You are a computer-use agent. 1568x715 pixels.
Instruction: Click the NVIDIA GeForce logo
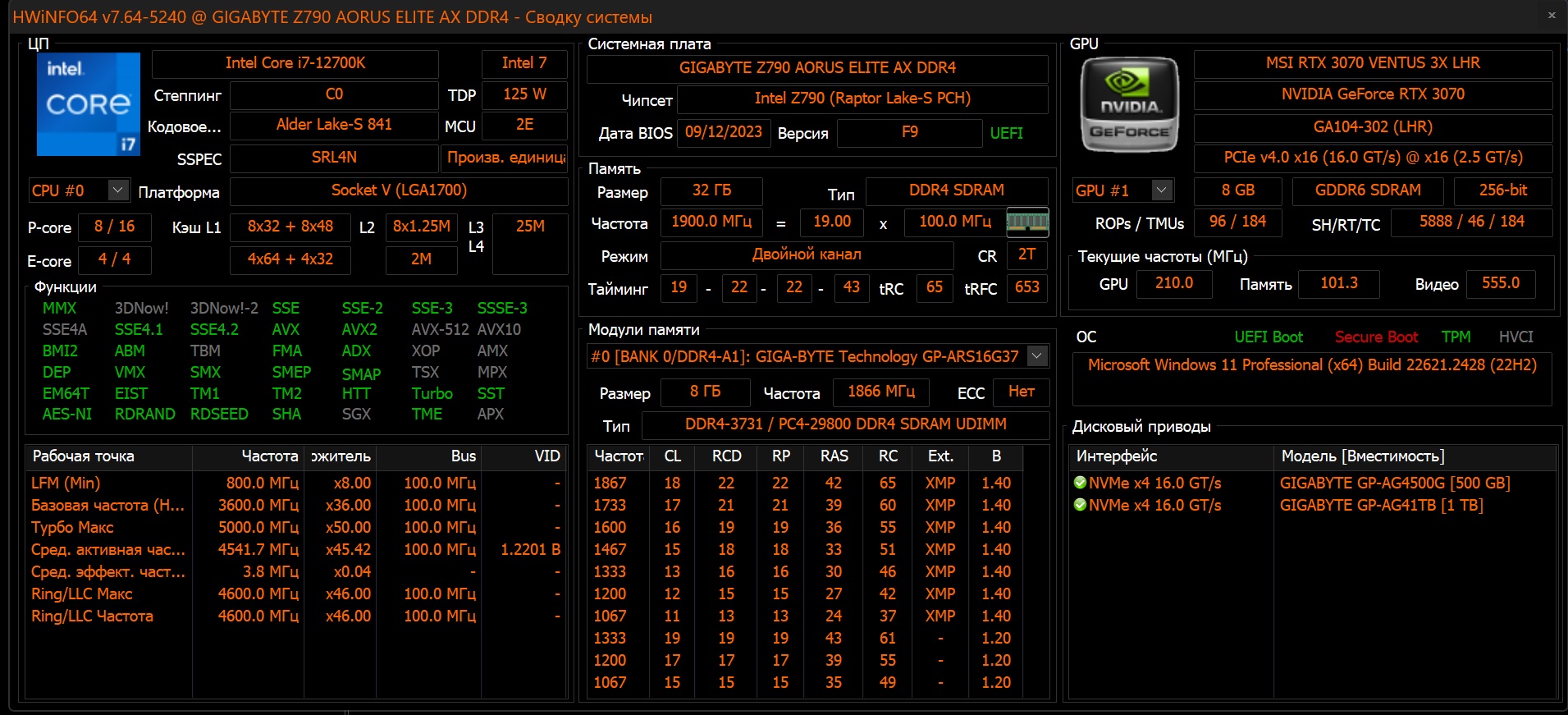[x=1129, y=105]
